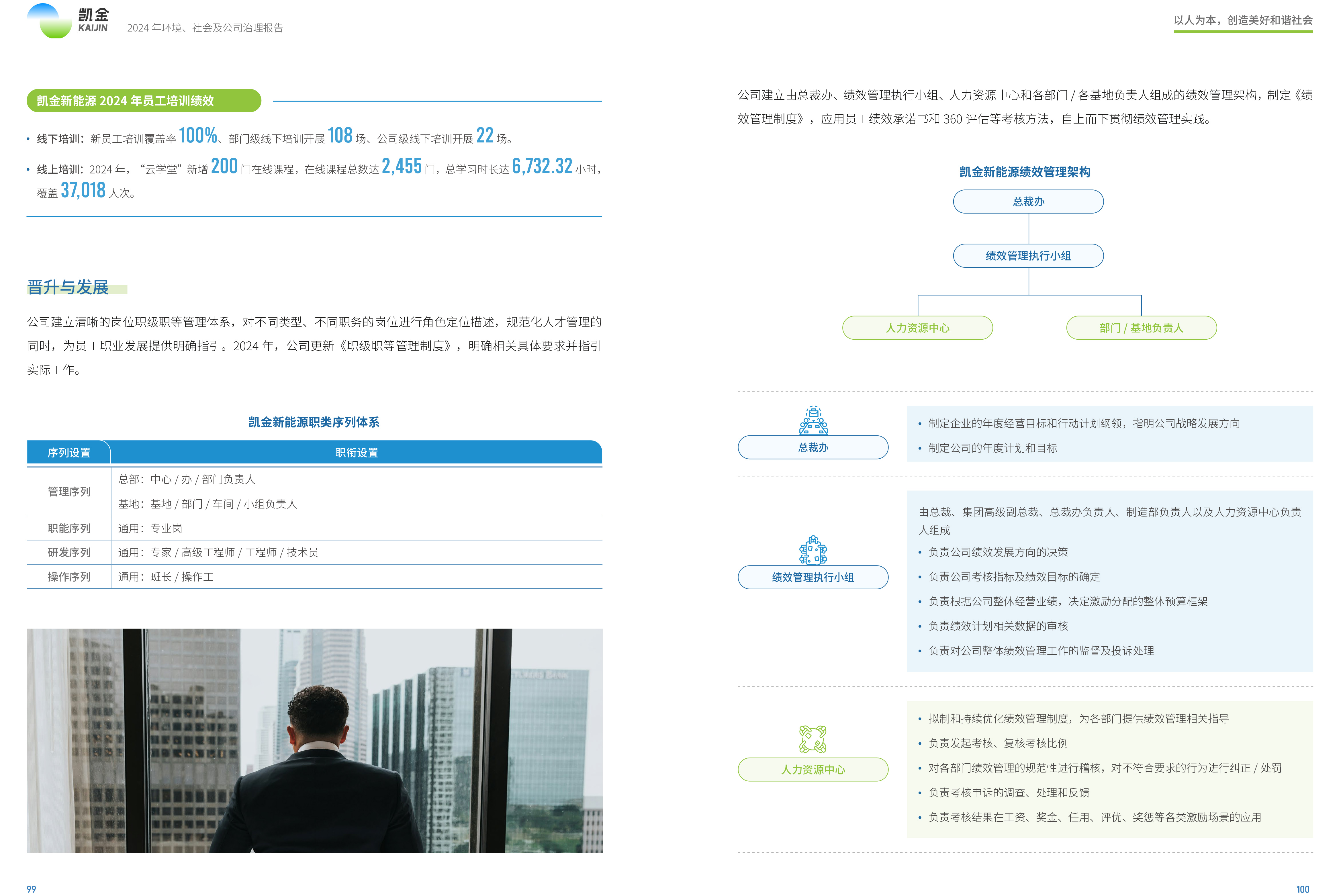Screen dimensions: 1343x896
Task: Click the bullet 负责公司考核指标及绩效目标的确定
Action: click(x=1014, y=577)
